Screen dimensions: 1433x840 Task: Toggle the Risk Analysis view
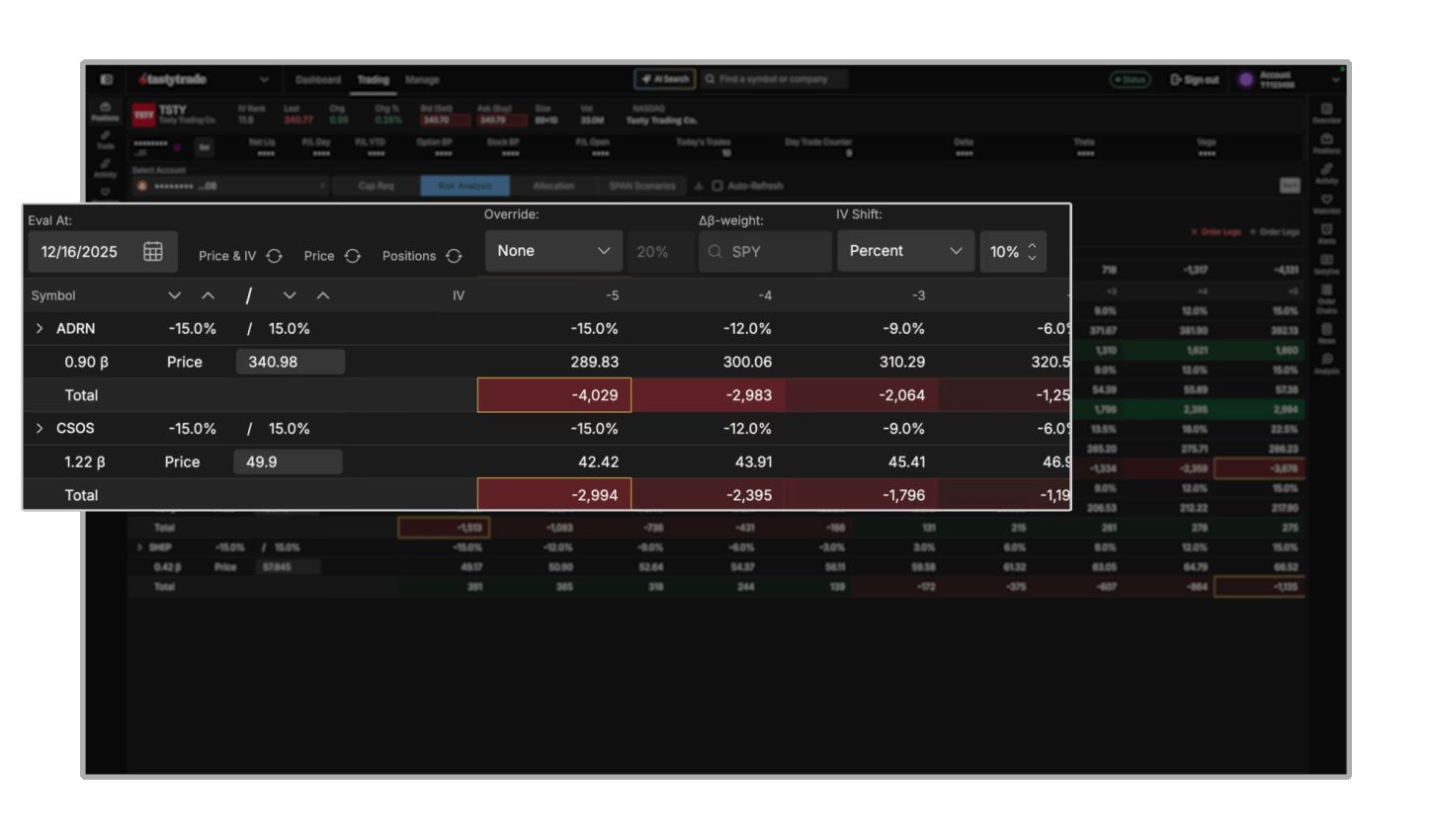click(x=465, y=186)
